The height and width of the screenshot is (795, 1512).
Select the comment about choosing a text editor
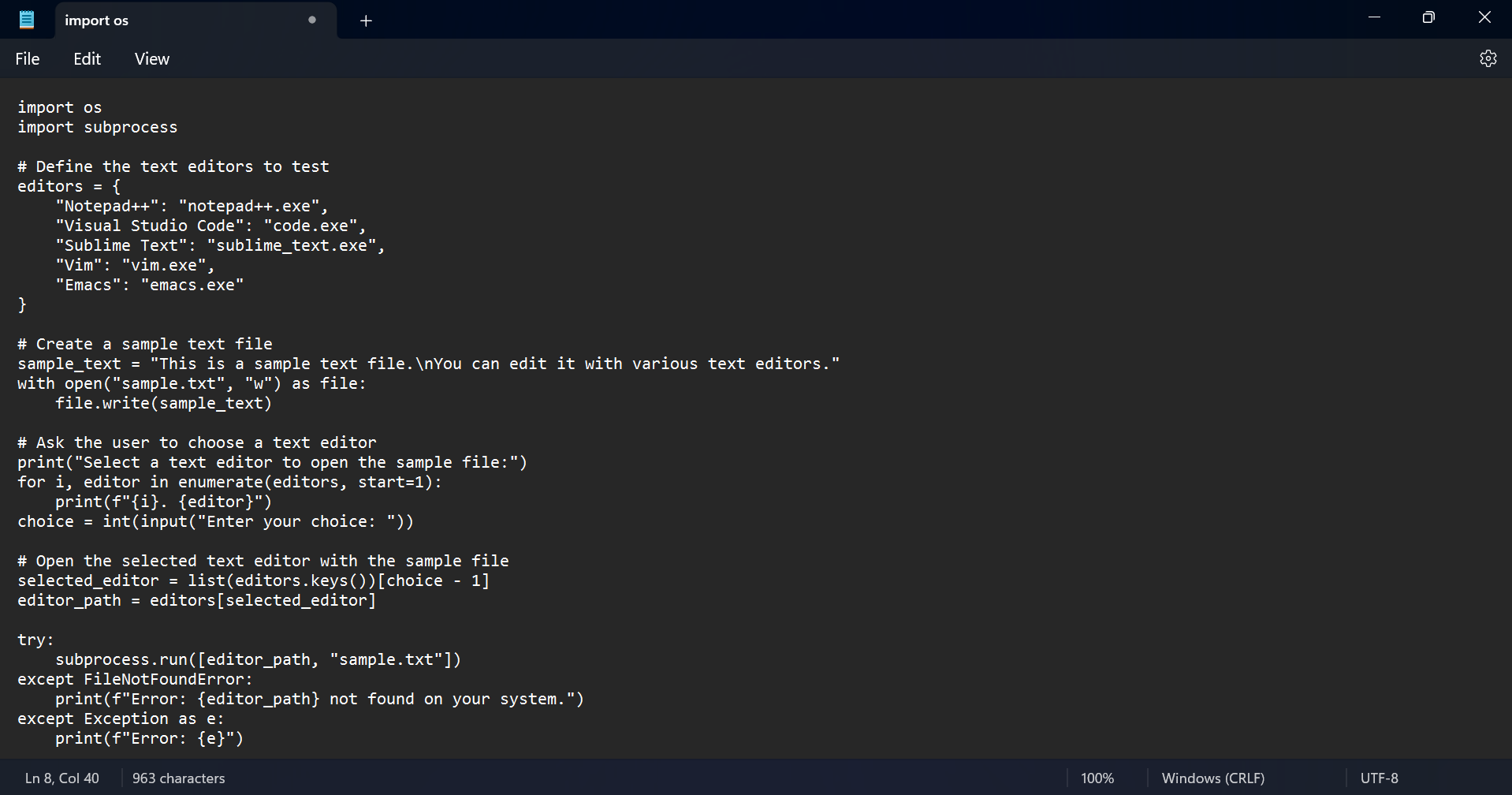pyautogui.click(x=196, y=442)
